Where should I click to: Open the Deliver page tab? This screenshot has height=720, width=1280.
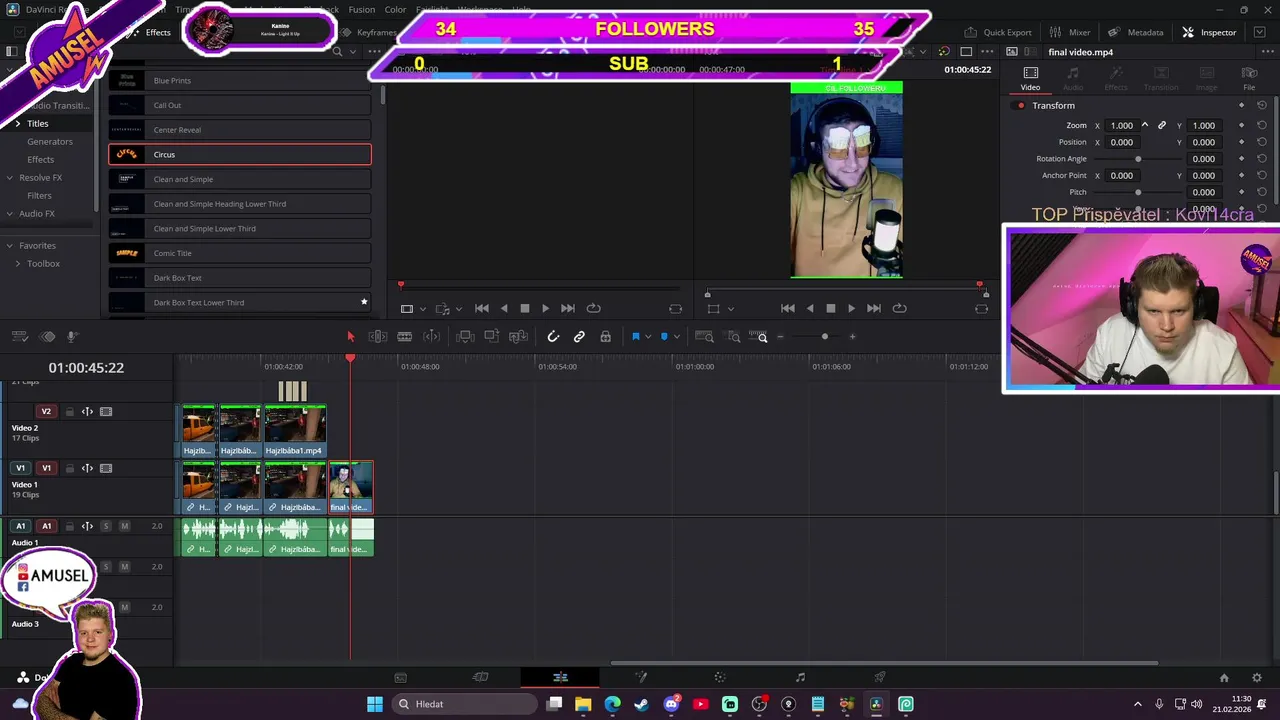[880, 677]
